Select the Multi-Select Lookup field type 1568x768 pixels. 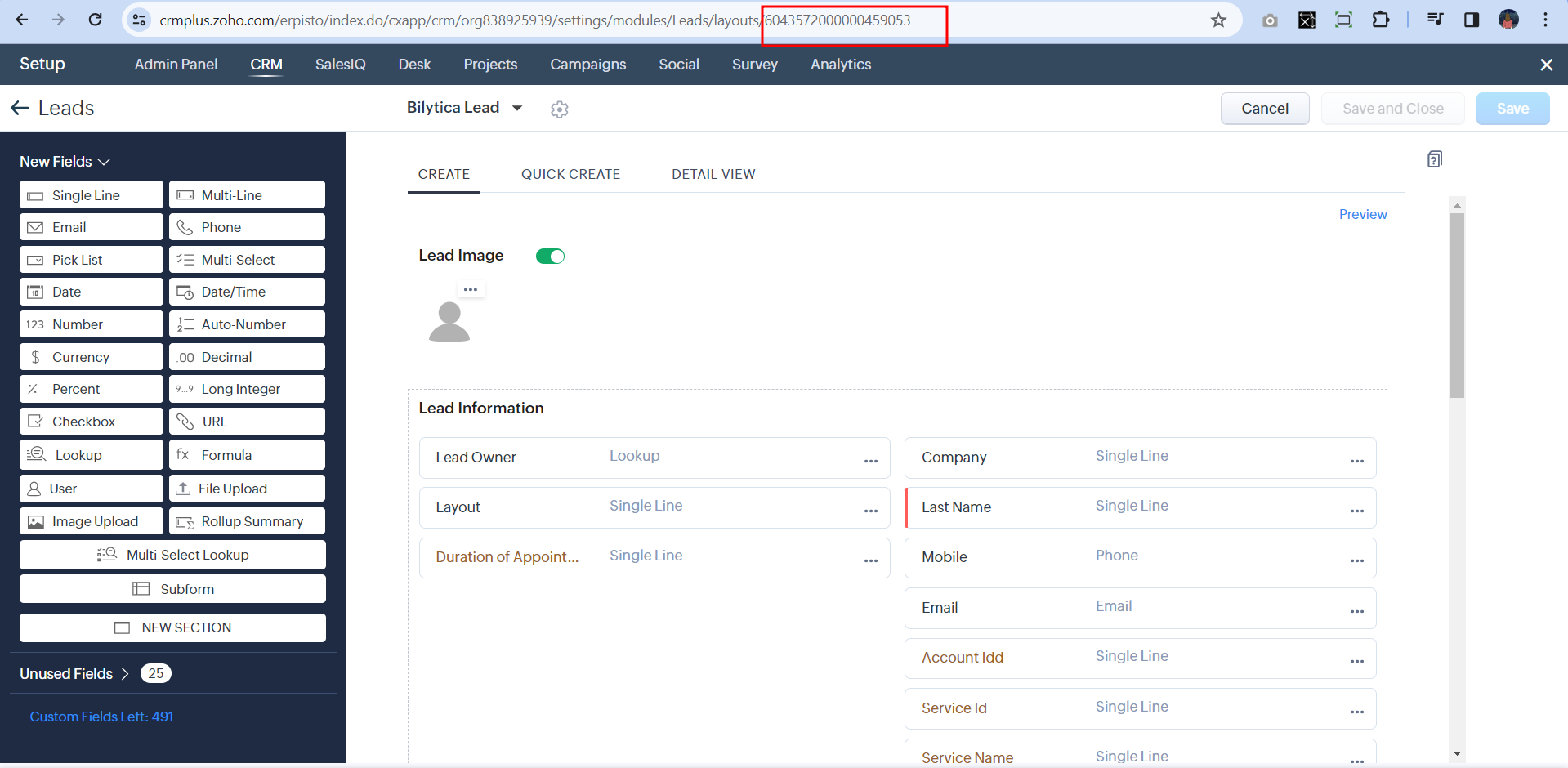point(172,555)
